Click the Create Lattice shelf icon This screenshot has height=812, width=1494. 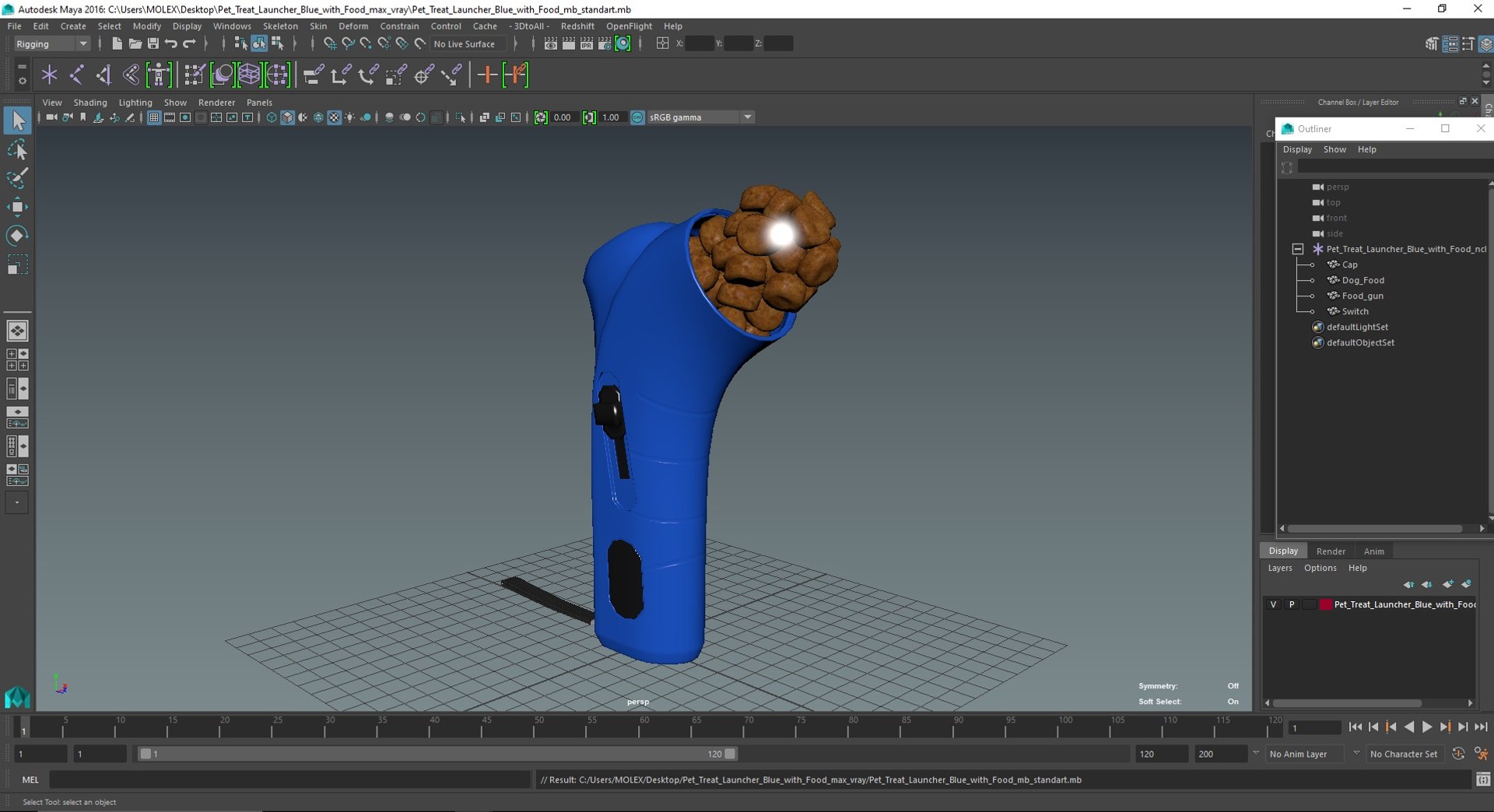249,75
